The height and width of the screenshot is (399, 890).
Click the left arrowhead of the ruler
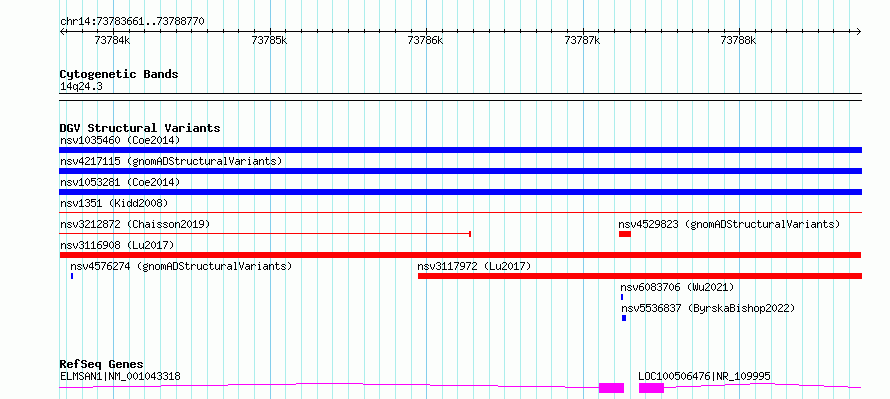coord(62,31)
